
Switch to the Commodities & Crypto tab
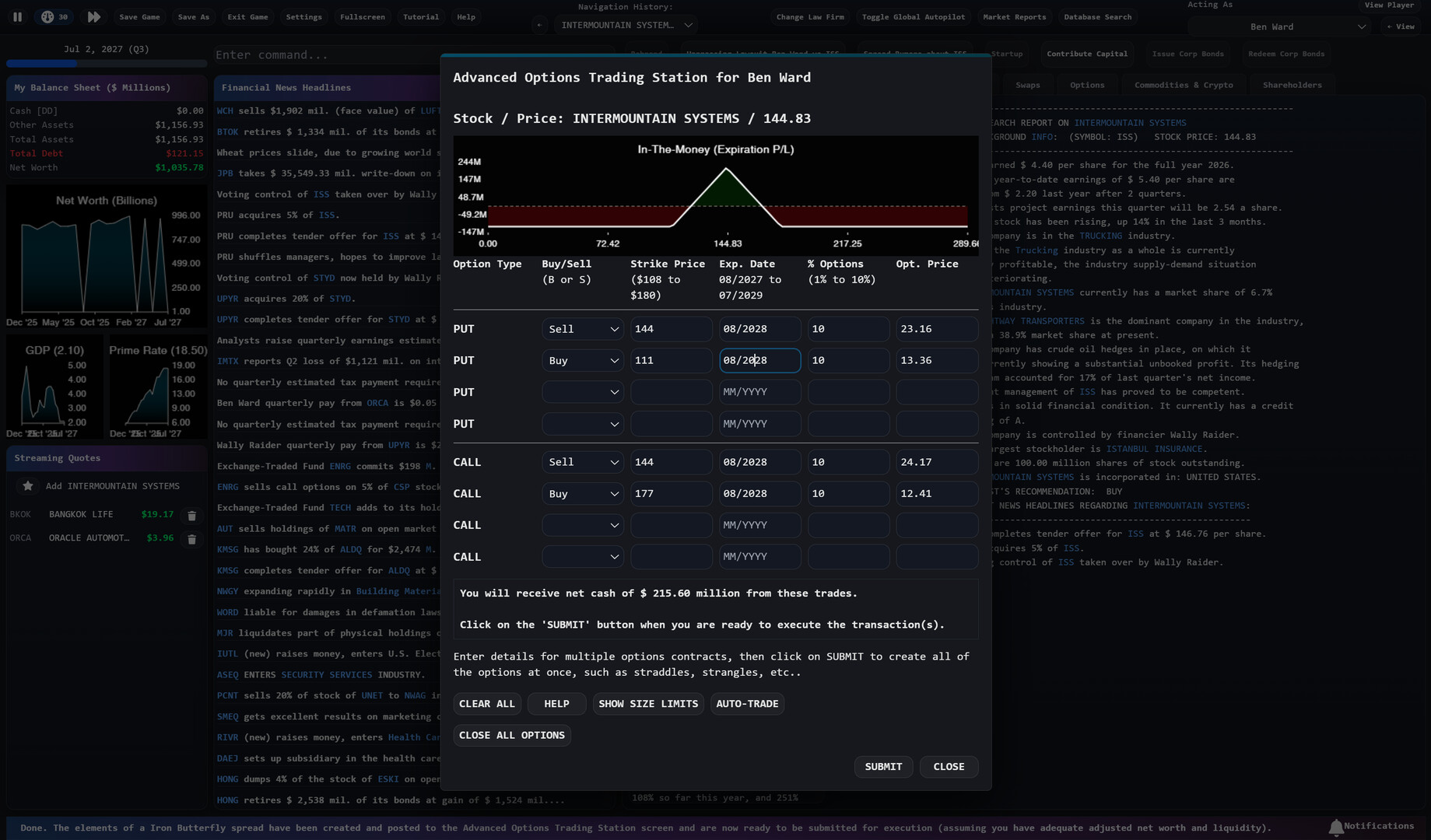pyautogui.click(x=1183, y=85)
